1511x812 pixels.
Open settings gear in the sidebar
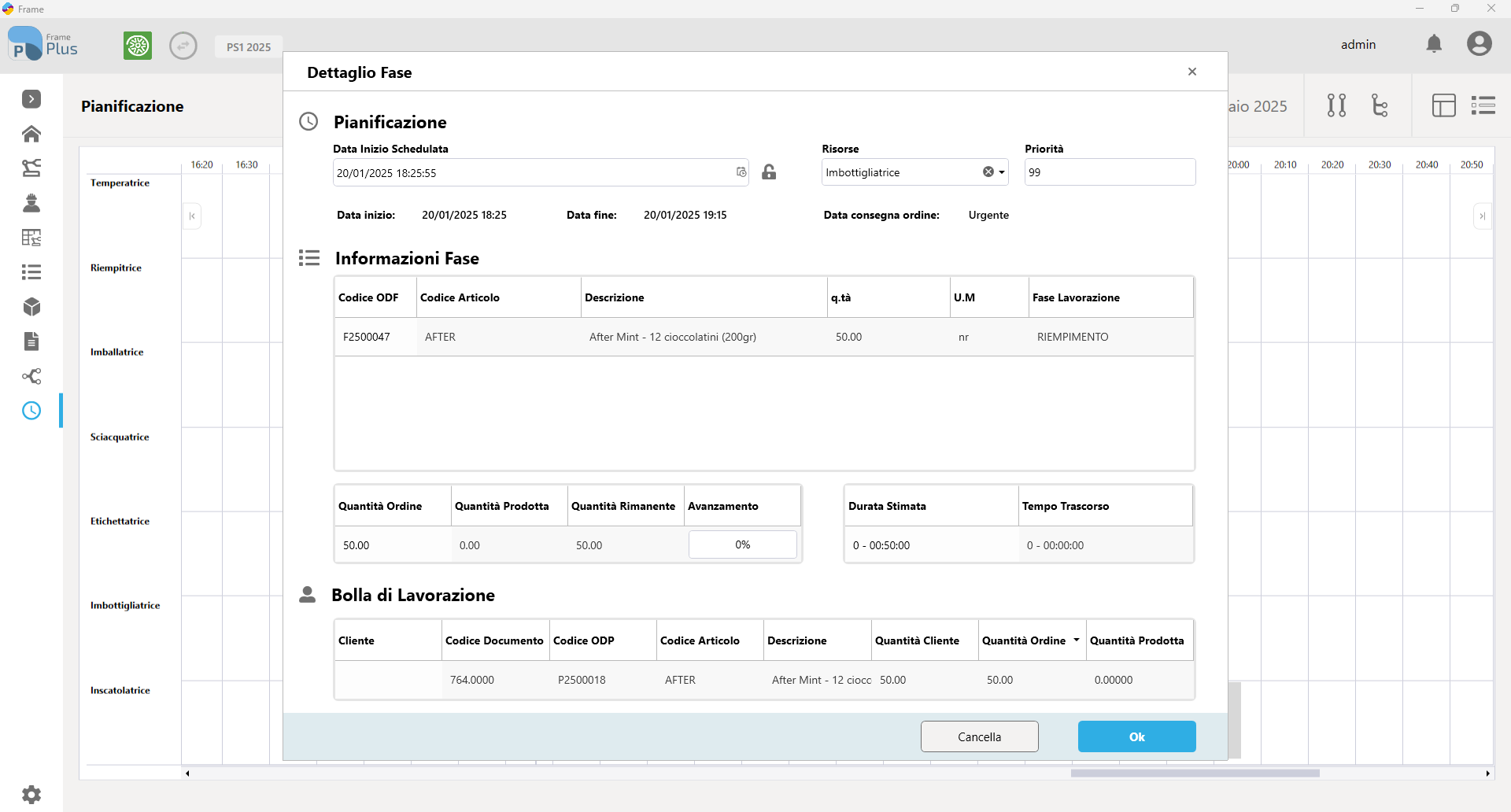(x=31, y=795)
